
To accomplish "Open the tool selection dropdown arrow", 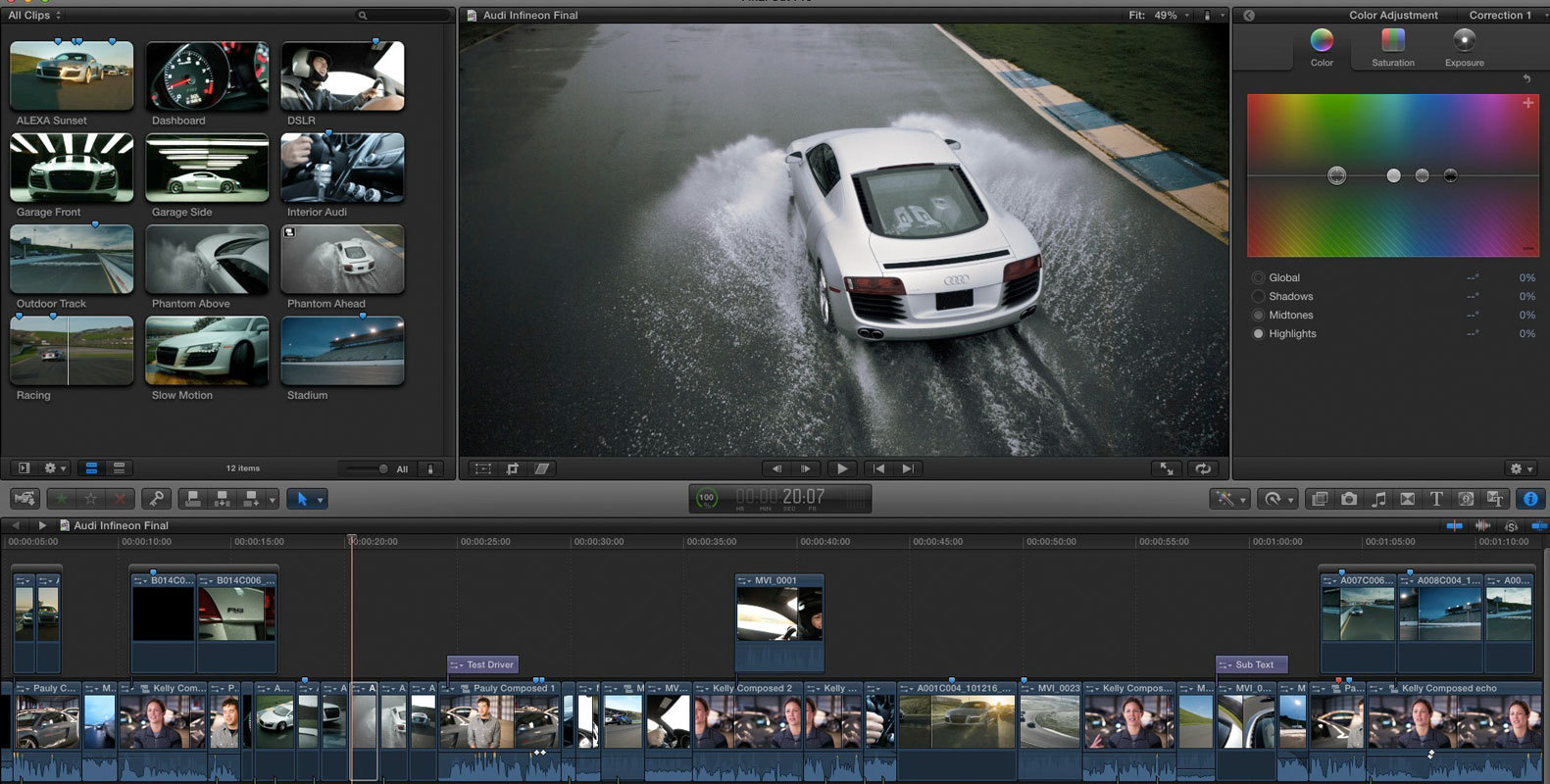I will point(320,499).
